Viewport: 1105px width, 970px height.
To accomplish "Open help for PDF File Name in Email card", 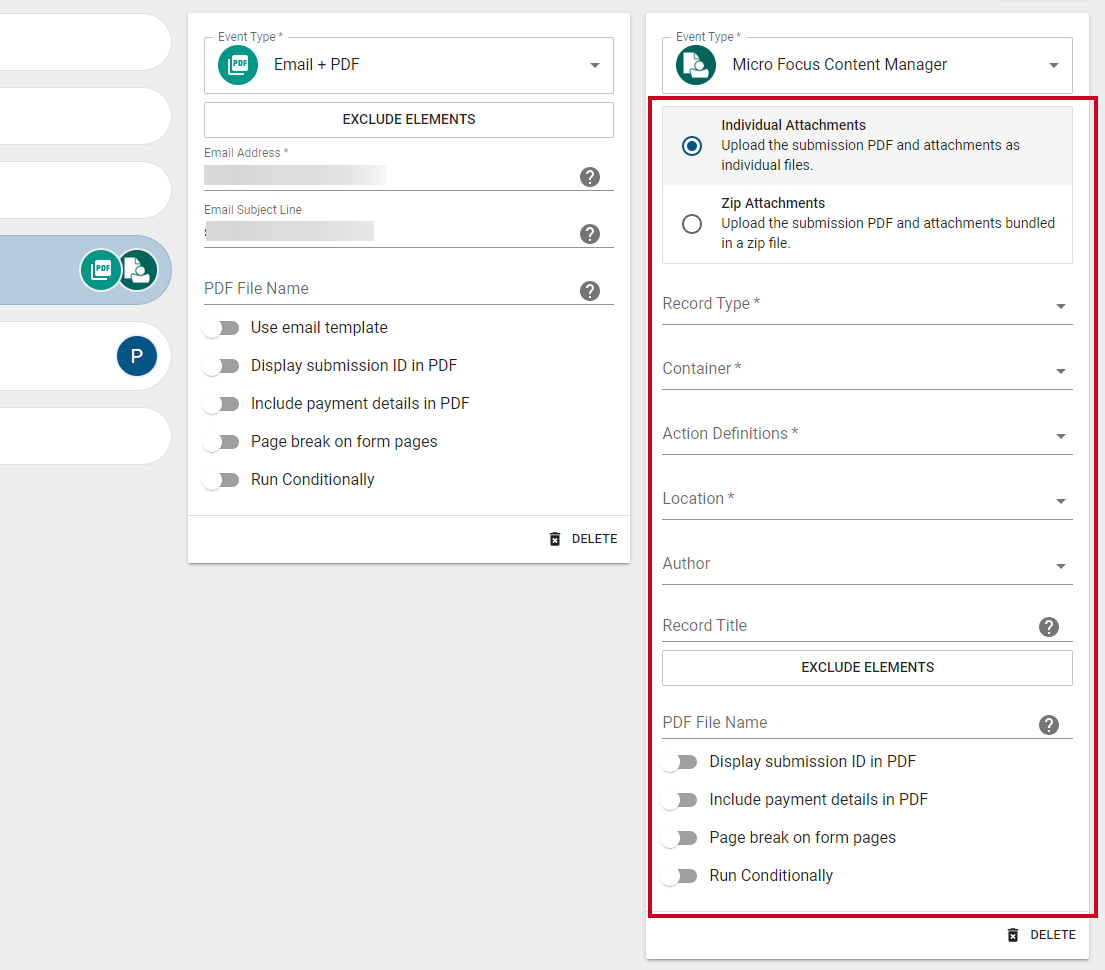I will (590, 290).
